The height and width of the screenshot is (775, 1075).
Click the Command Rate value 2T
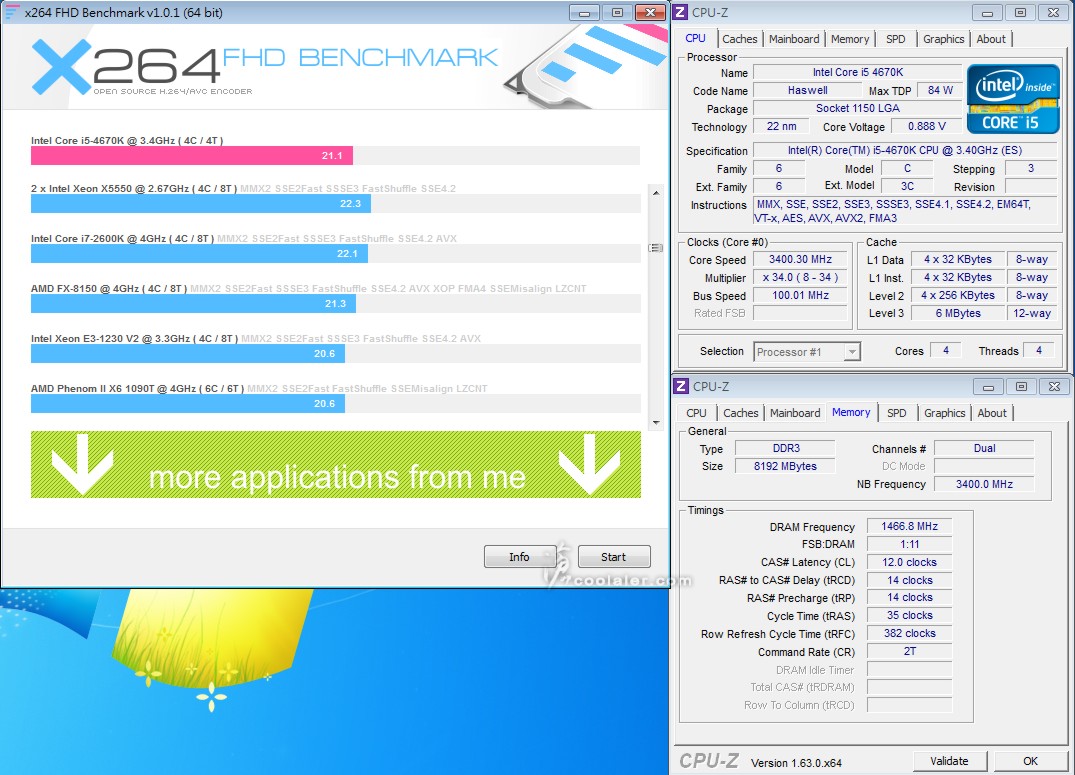[909, 651]
